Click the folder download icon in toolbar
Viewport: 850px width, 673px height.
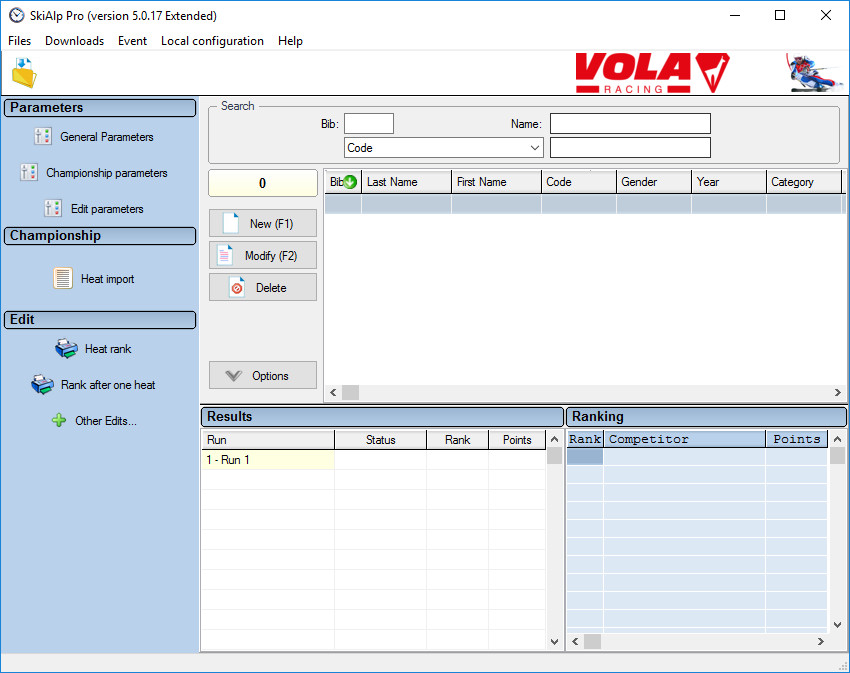coord(23,73)
